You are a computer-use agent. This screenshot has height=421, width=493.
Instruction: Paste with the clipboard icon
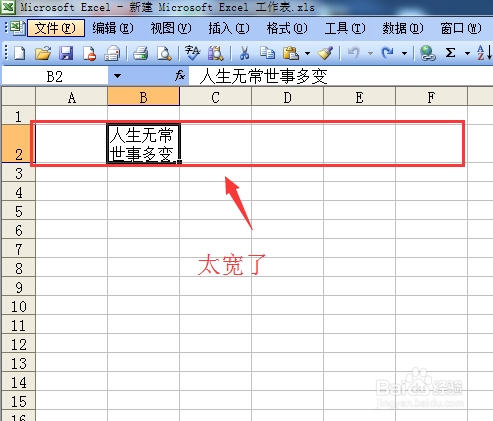pyautogui.click(x=291, y=53)
